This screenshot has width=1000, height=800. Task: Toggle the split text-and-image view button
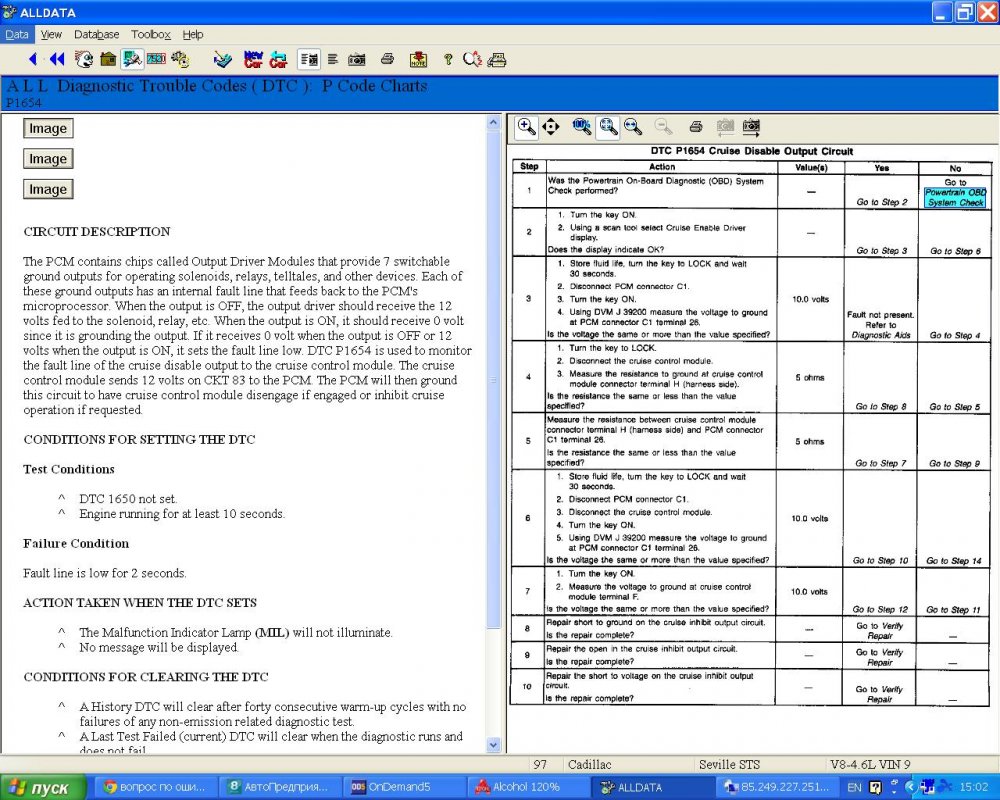(309, 59)
